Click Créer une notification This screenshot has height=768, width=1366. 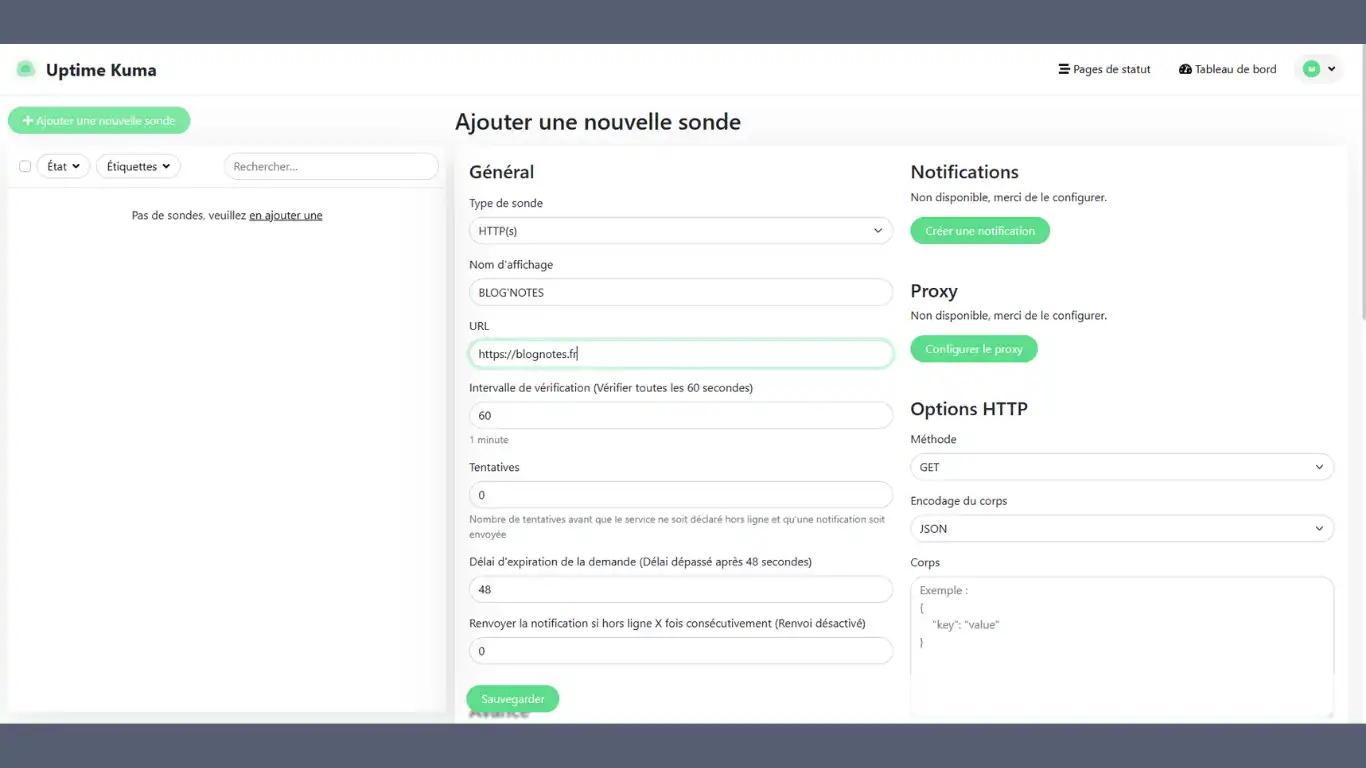979,230
